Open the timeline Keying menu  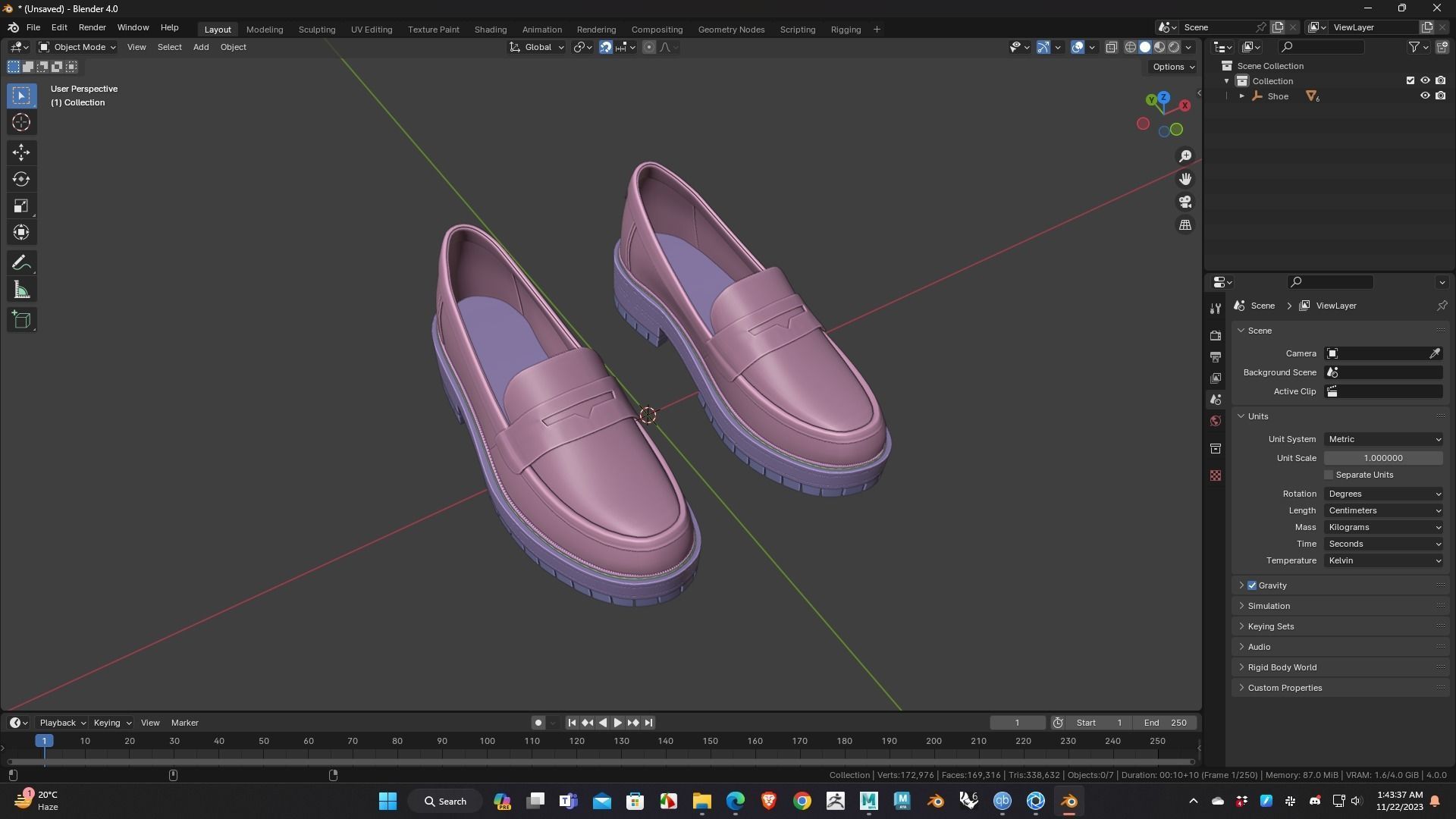click(x=112, y=723)
